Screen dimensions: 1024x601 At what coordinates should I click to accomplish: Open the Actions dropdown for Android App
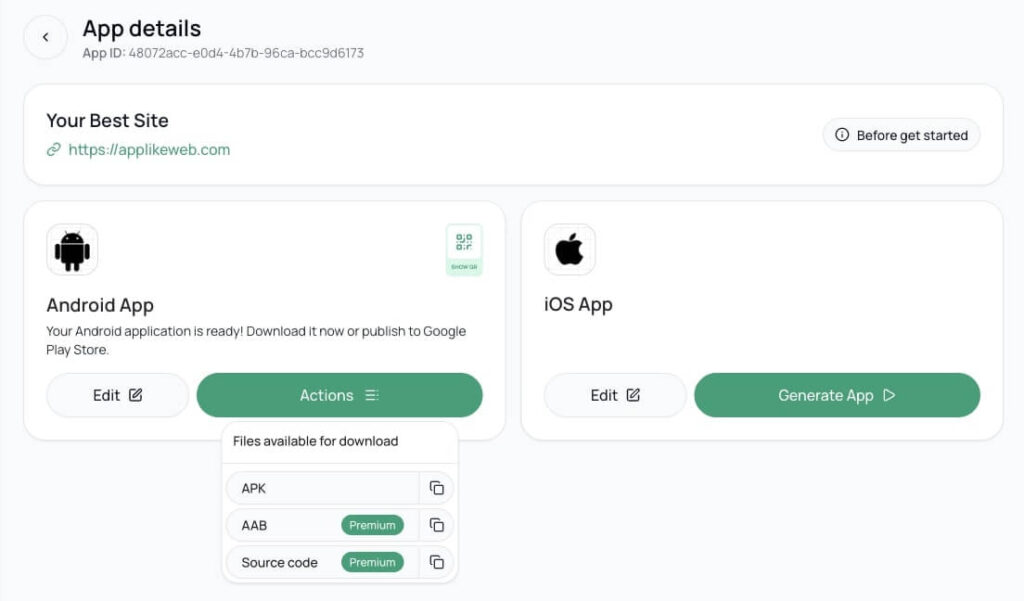pos(339,395)
